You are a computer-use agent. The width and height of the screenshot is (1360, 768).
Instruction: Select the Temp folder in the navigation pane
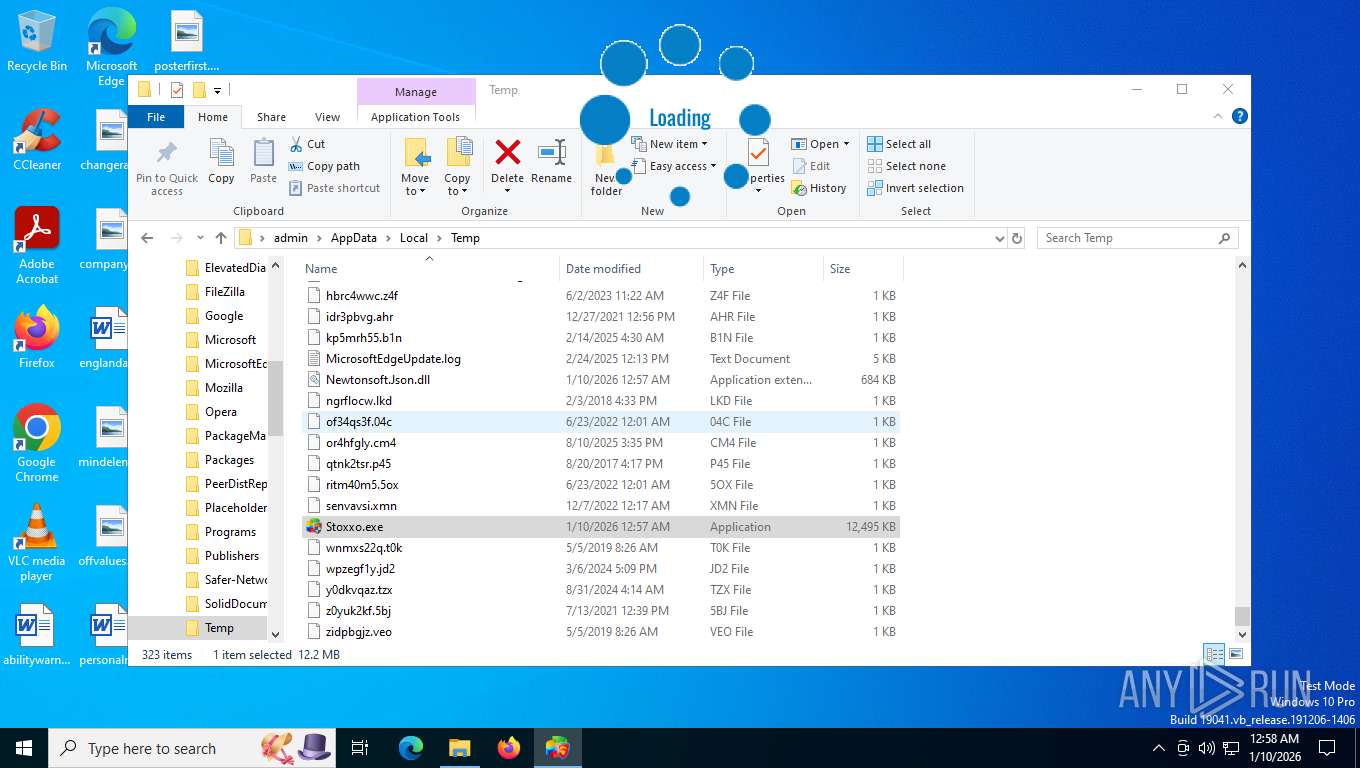point(219,628)
